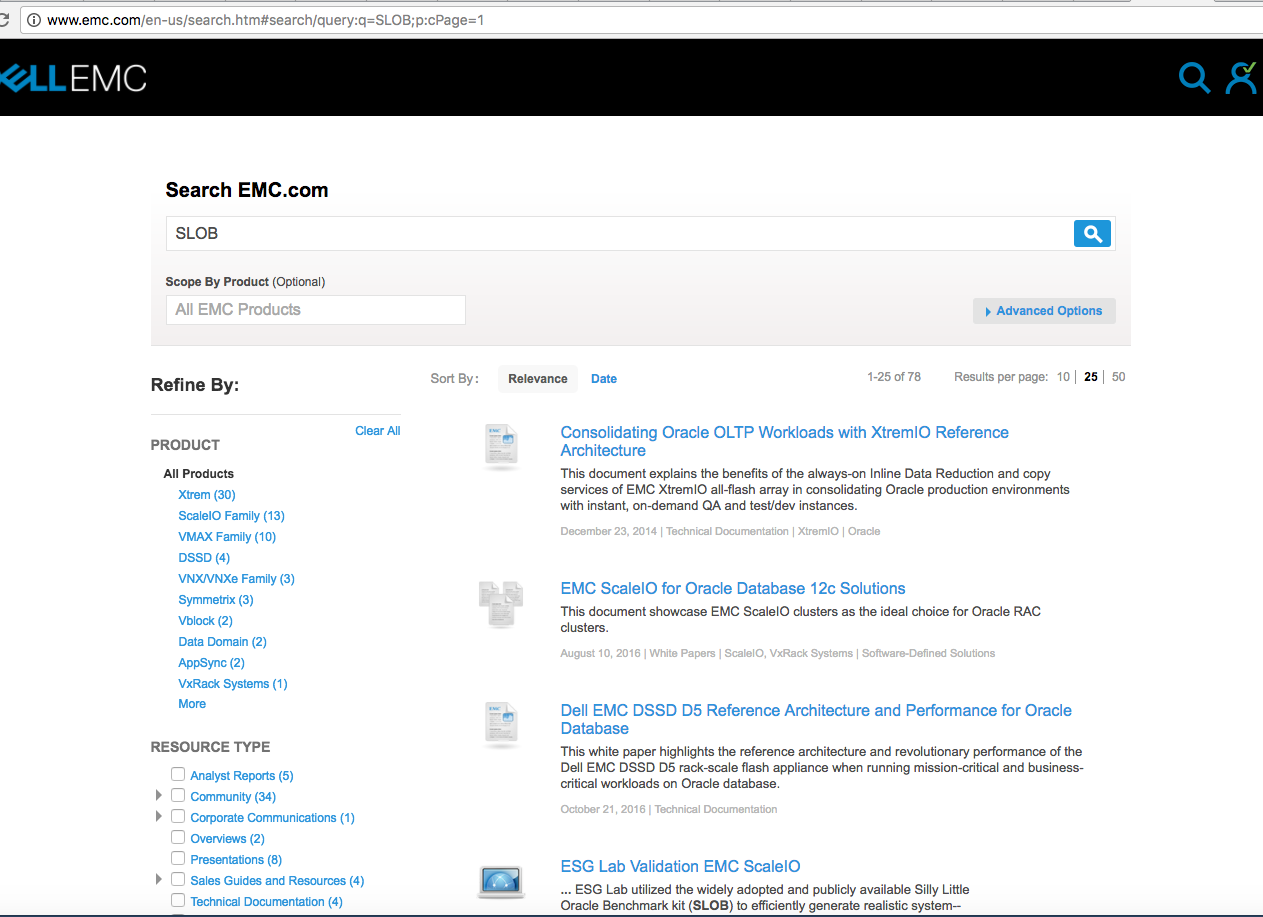Image resolution: width=1263 pixels, height=917 pixels.
Task: Expand the Community resource type tree
Action: click(x=158, y=796)
